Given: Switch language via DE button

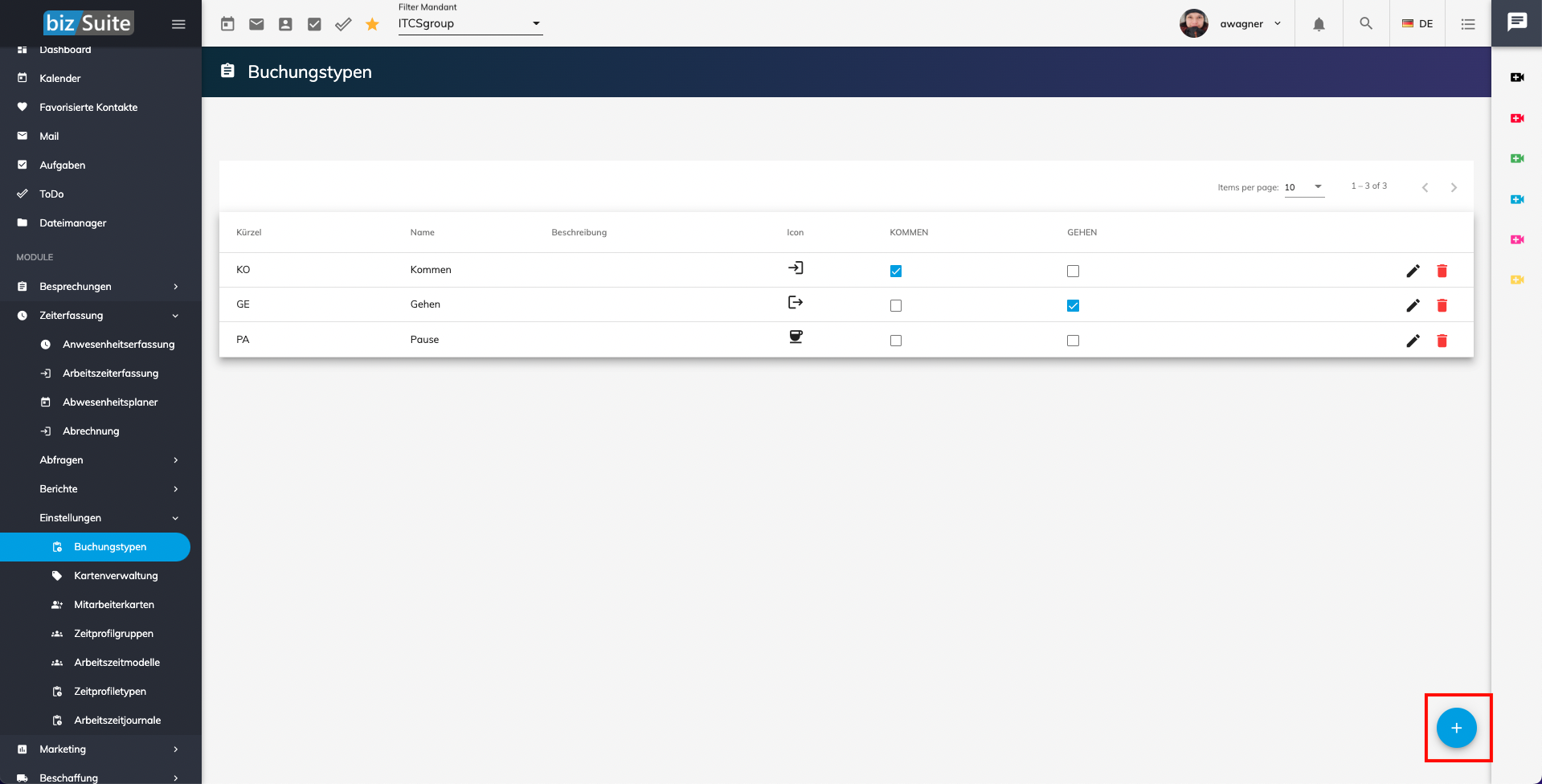Looking at the screenshot, I should tap(1417, 24).
